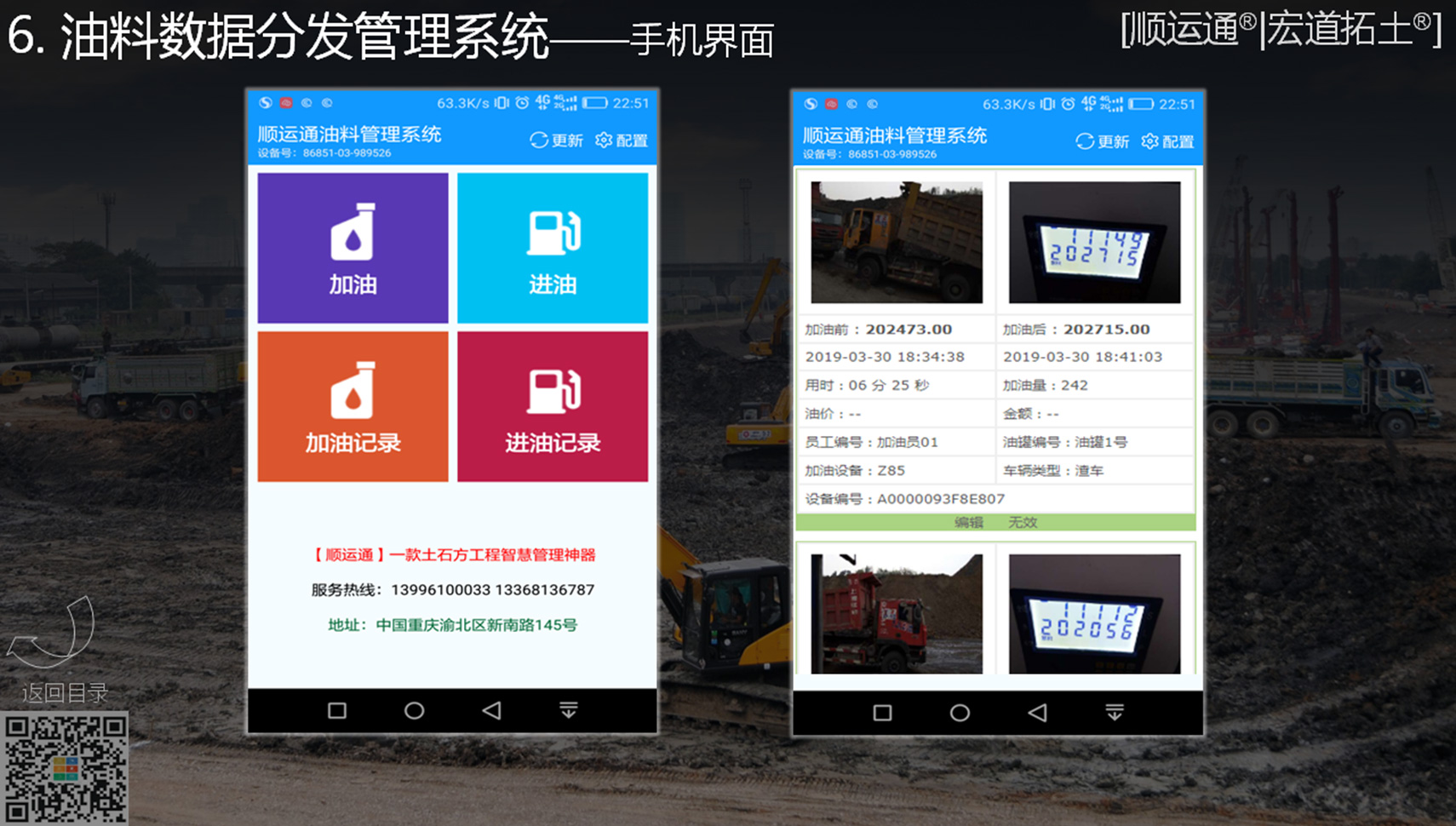Open the 加油记录 refuel records tile

tap(353, 406)
